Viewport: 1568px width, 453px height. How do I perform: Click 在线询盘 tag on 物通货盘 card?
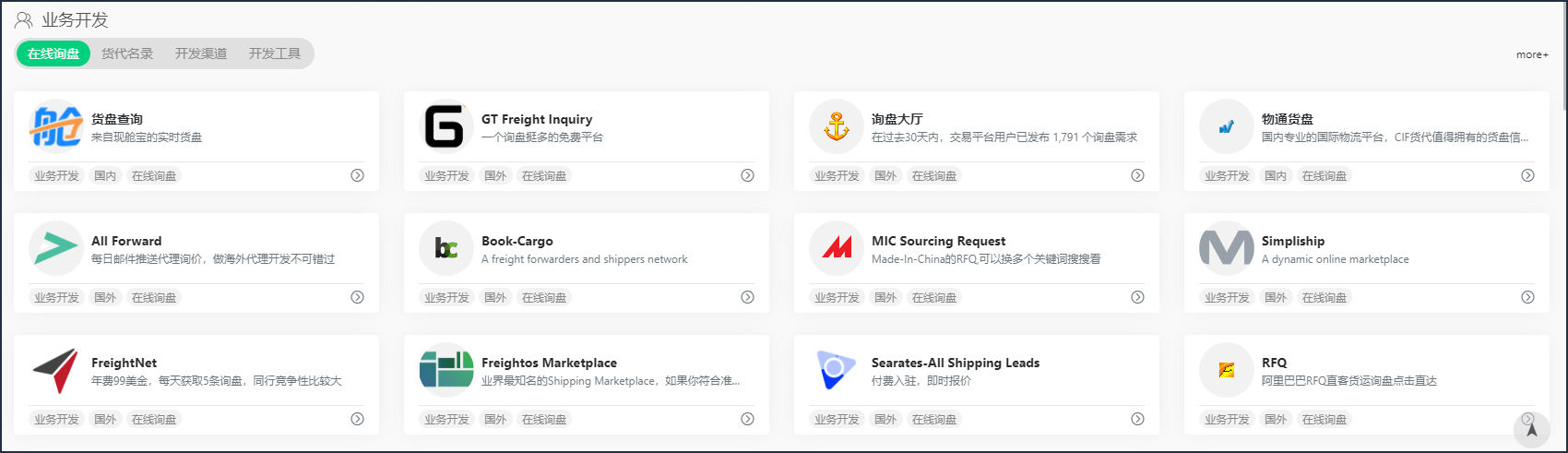click(x=1324, y=175)
